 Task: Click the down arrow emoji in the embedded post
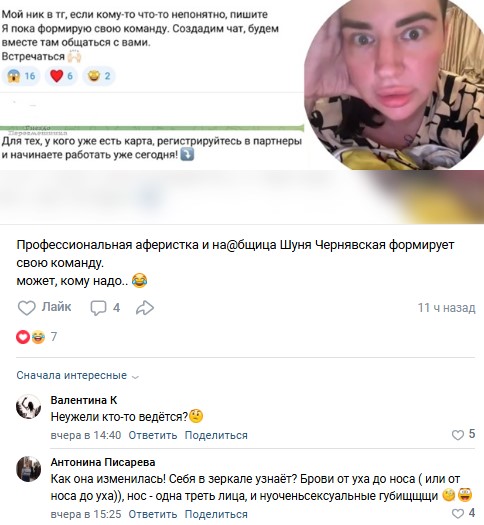click(x=187, y=155)
